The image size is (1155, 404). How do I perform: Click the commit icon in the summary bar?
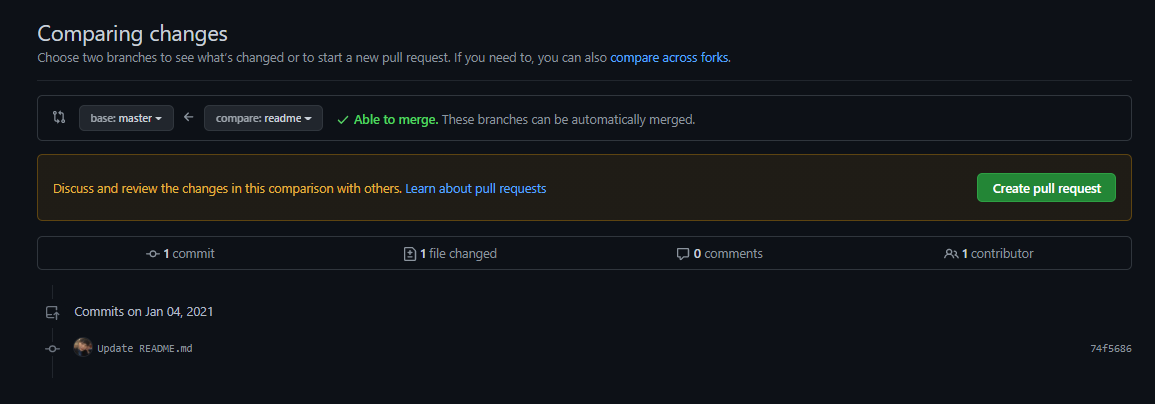click(153, 254)
